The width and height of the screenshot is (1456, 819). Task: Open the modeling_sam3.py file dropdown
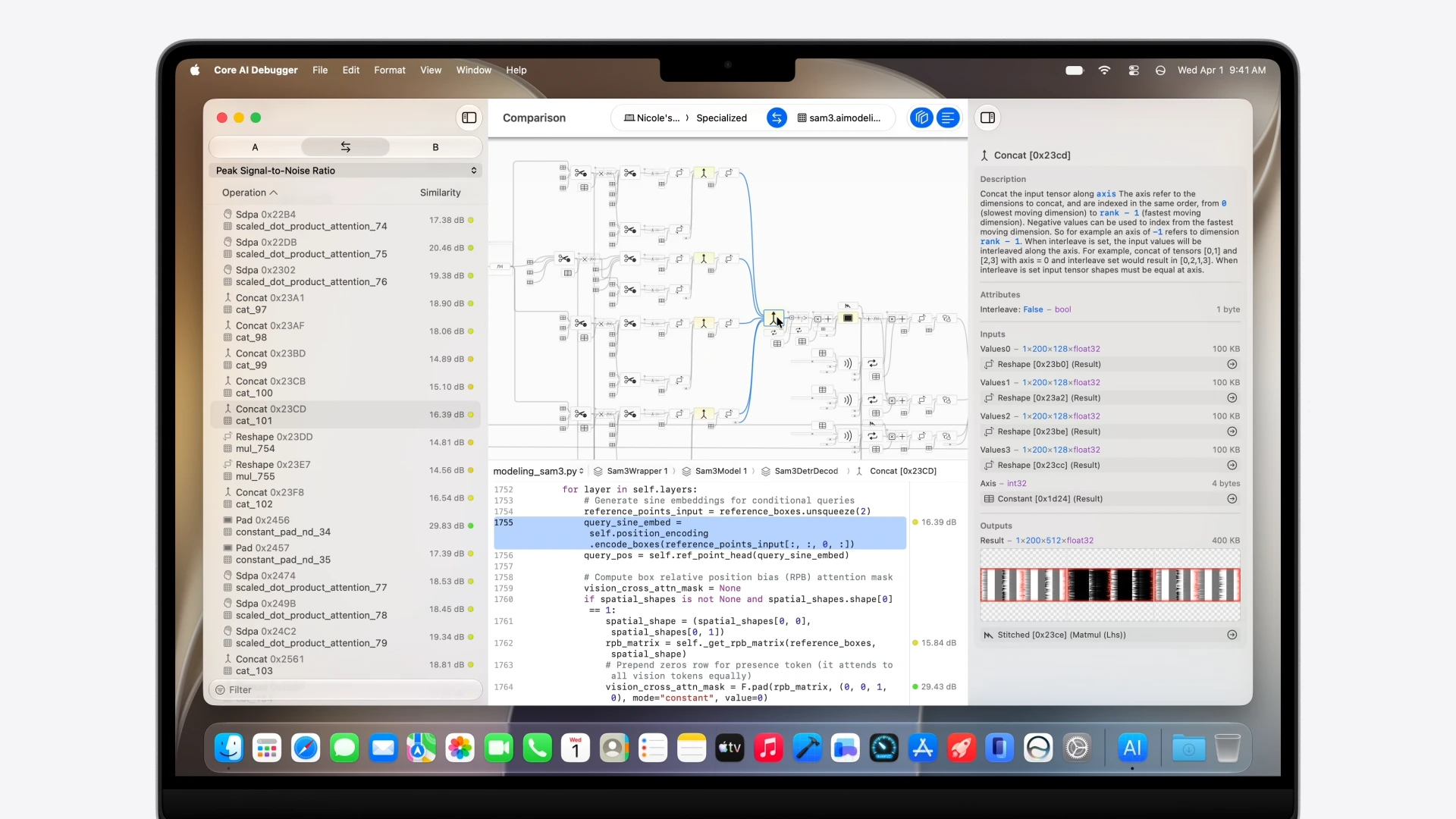538,471
